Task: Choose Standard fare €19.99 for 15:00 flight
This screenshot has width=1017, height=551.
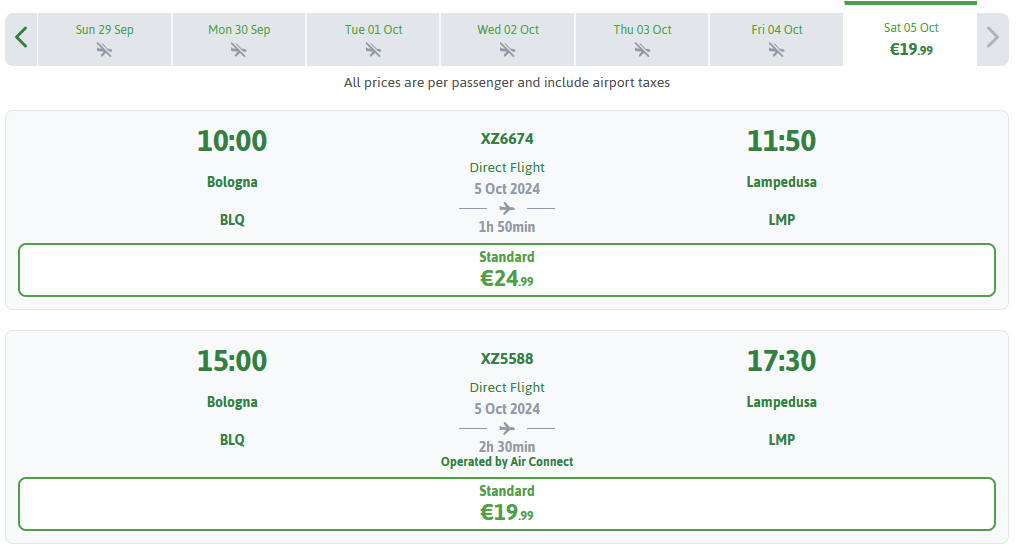Action: pos(507,504)
